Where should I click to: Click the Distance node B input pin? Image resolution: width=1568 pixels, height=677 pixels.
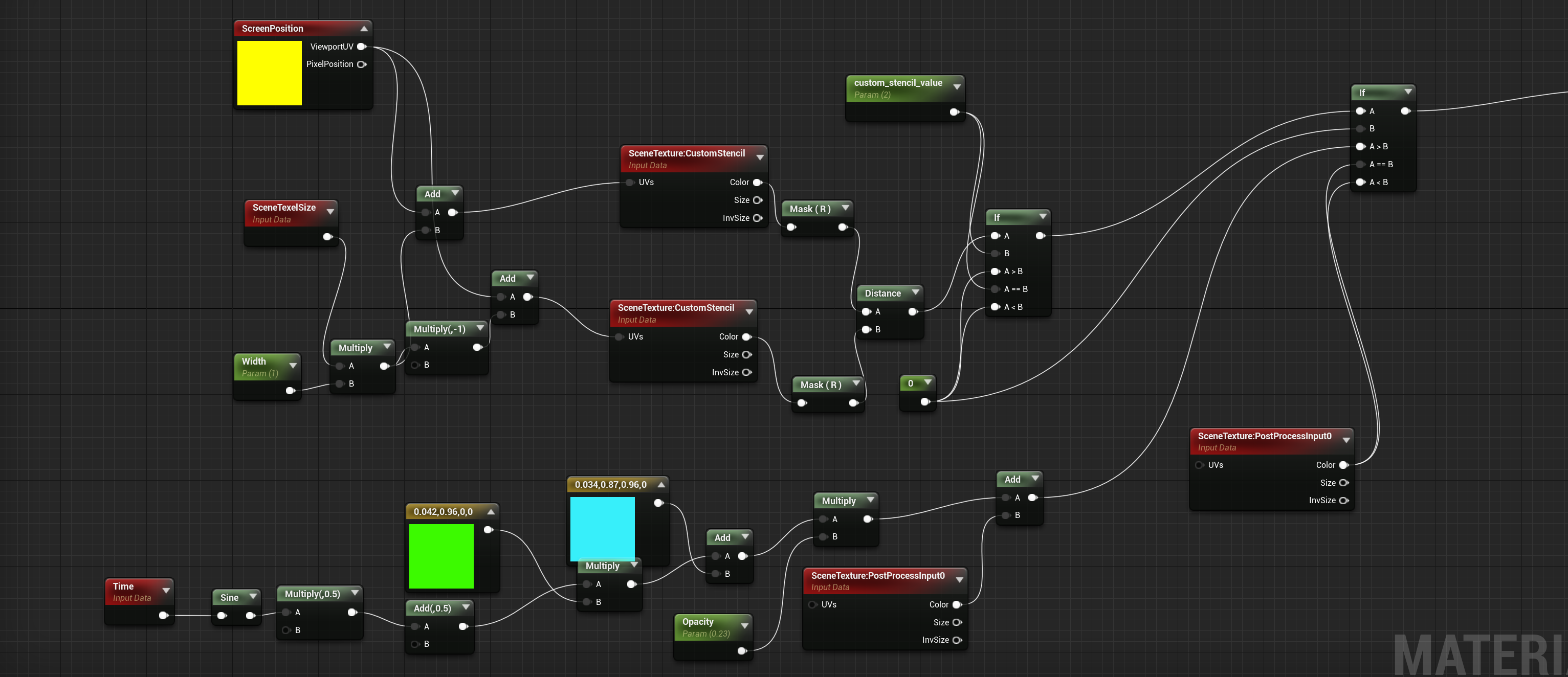point(866,330)
